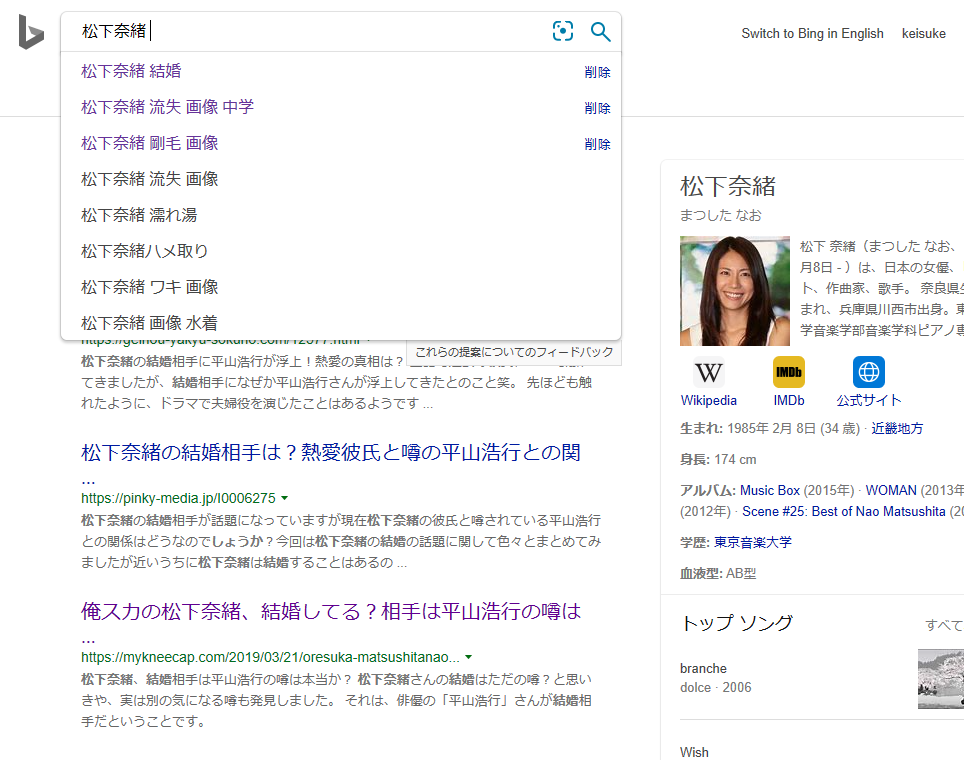Open result 松下奈緒の結婚相手は？熱愛彼氏と噂

click(x=330, y=453)
